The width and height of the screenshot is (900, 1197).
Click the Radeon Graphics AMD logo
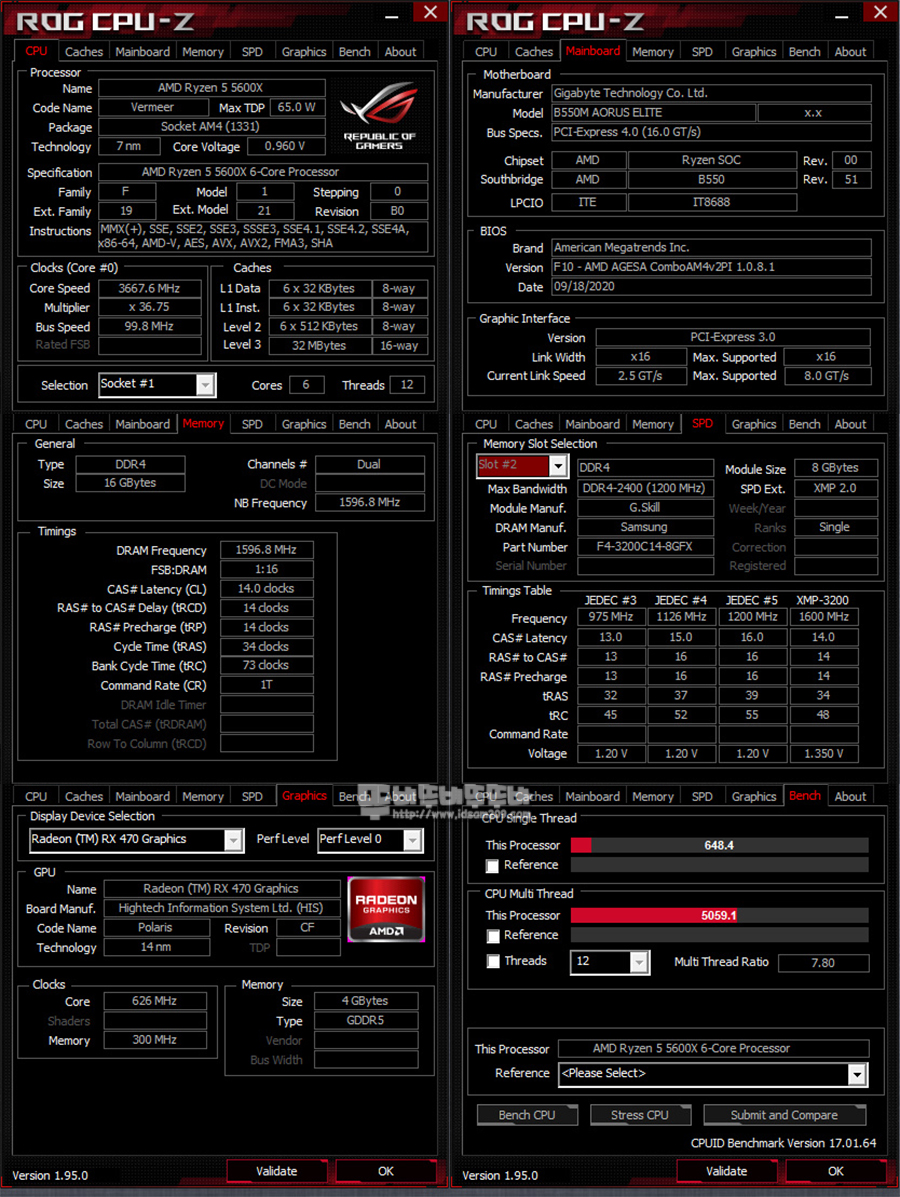386,909
